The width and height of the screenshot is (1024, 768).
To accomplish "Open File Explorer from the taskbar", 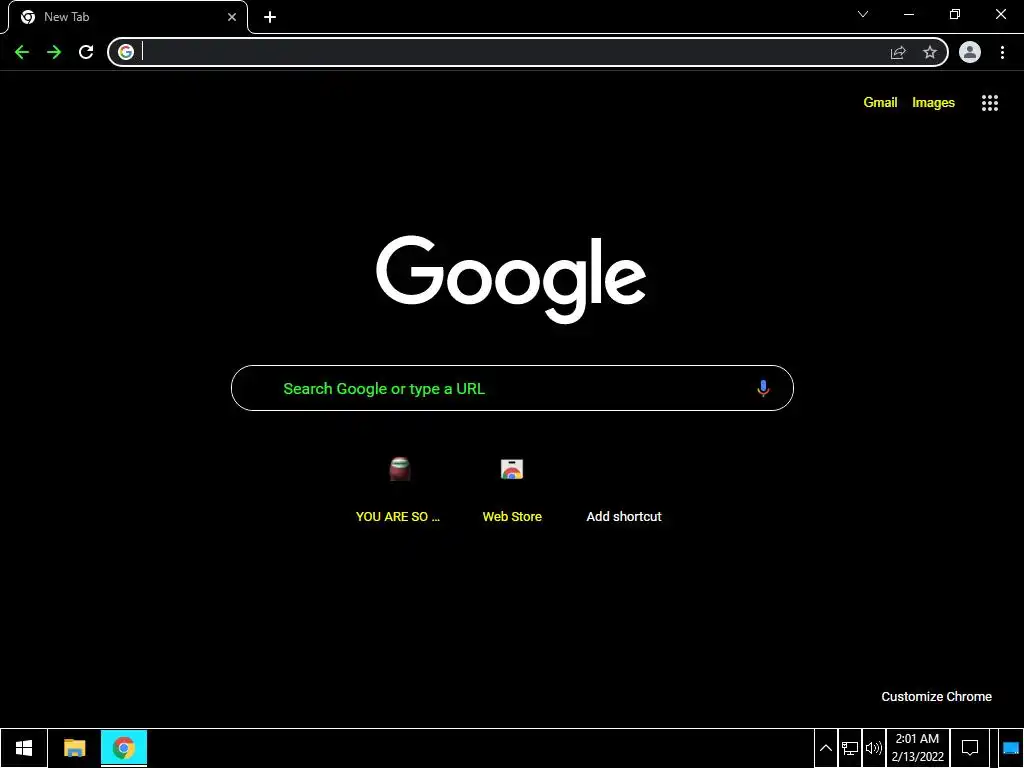I will pyautogui.click(x=74, y=748).
